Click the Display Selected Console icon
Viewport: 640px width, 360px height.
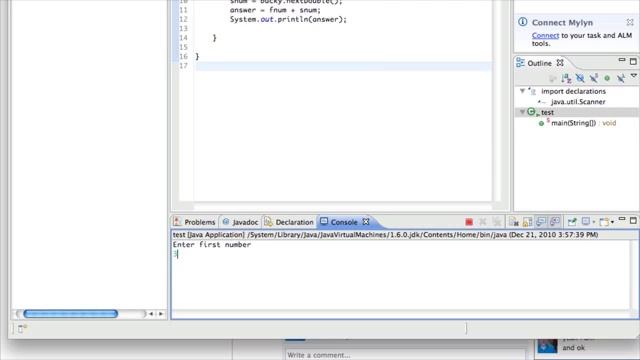tap(586, 221)
